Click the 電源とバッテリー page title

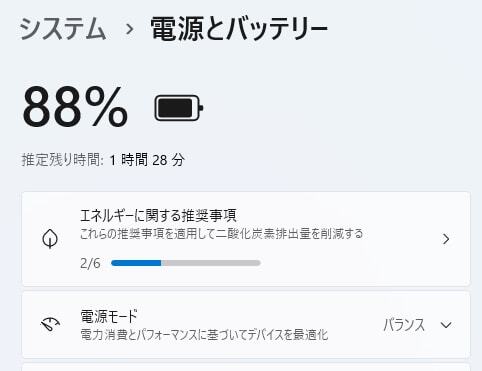click(x=239, y=29)
